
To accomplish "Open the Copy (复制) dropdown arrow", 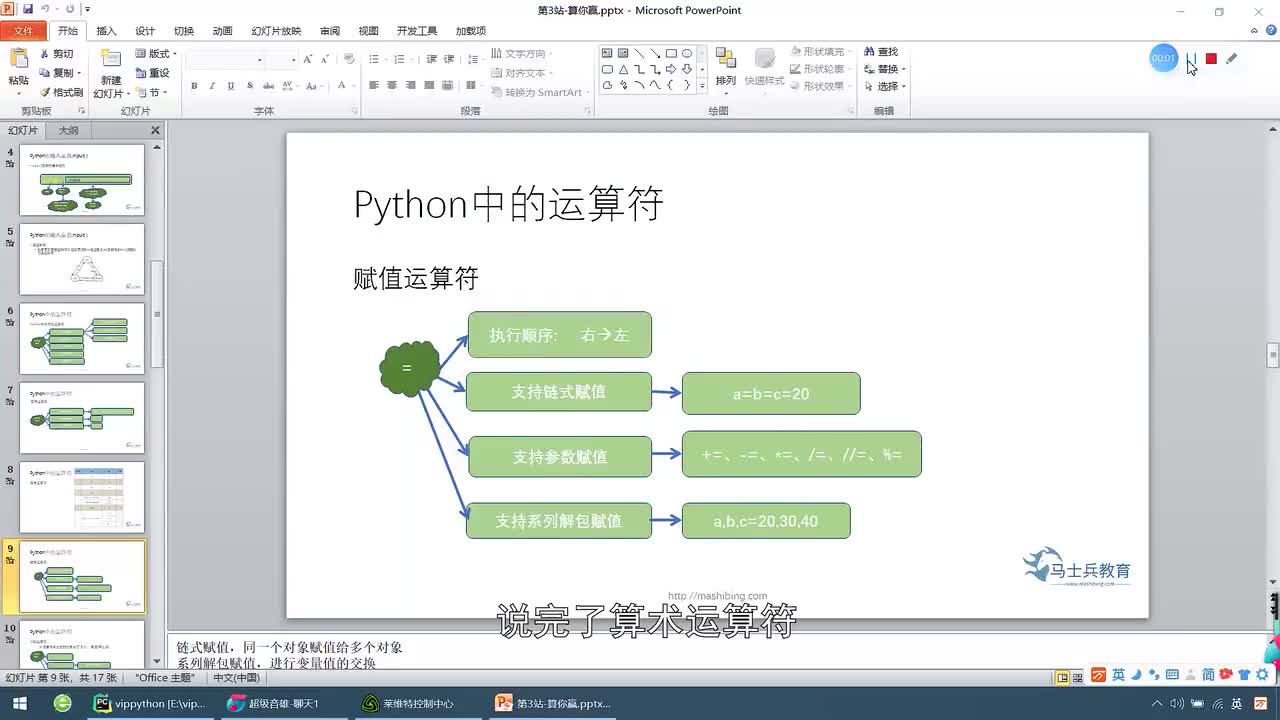I will pos(80,73).
